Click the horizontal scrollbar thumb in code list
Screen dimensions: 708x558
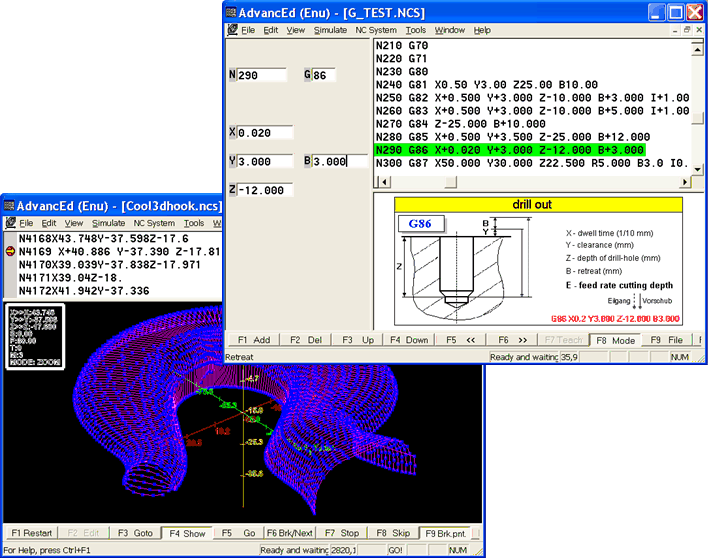coord(451,182)
